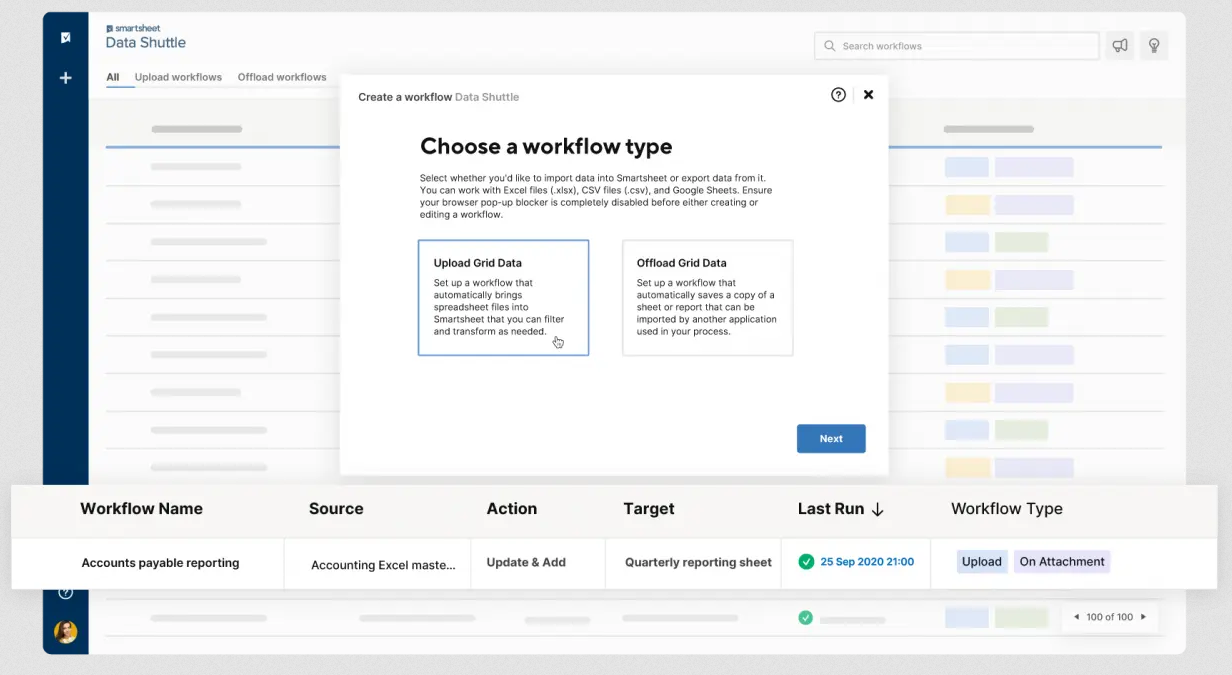The image size is (1232, 675).
Task: Click the Action column header
Action: coord(512,509)
